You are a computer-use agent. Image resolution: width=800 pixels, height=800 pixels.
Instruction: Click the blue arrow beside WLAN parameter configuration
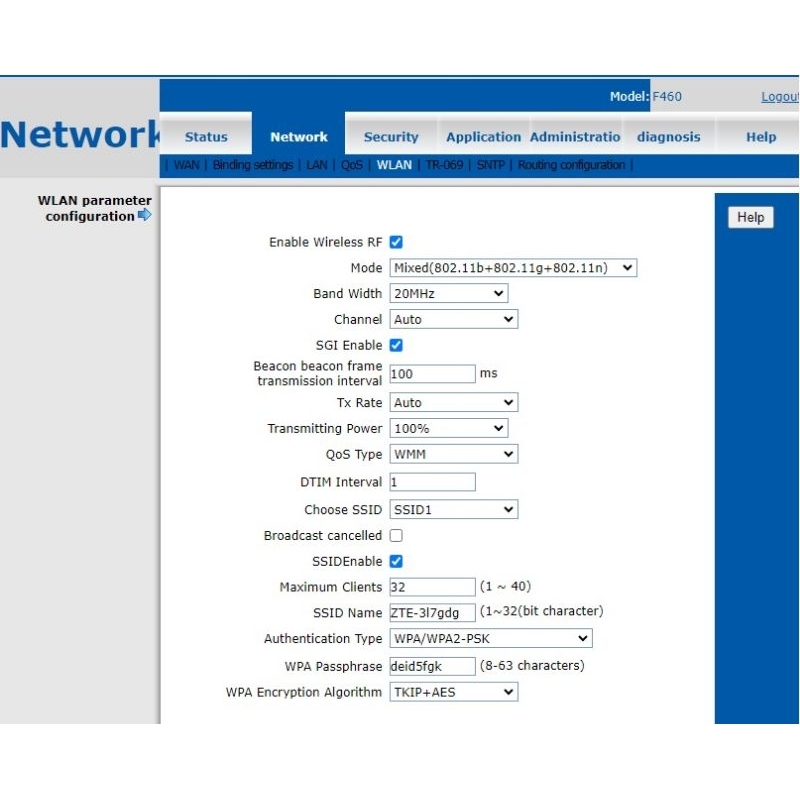[x=145, y=215]
